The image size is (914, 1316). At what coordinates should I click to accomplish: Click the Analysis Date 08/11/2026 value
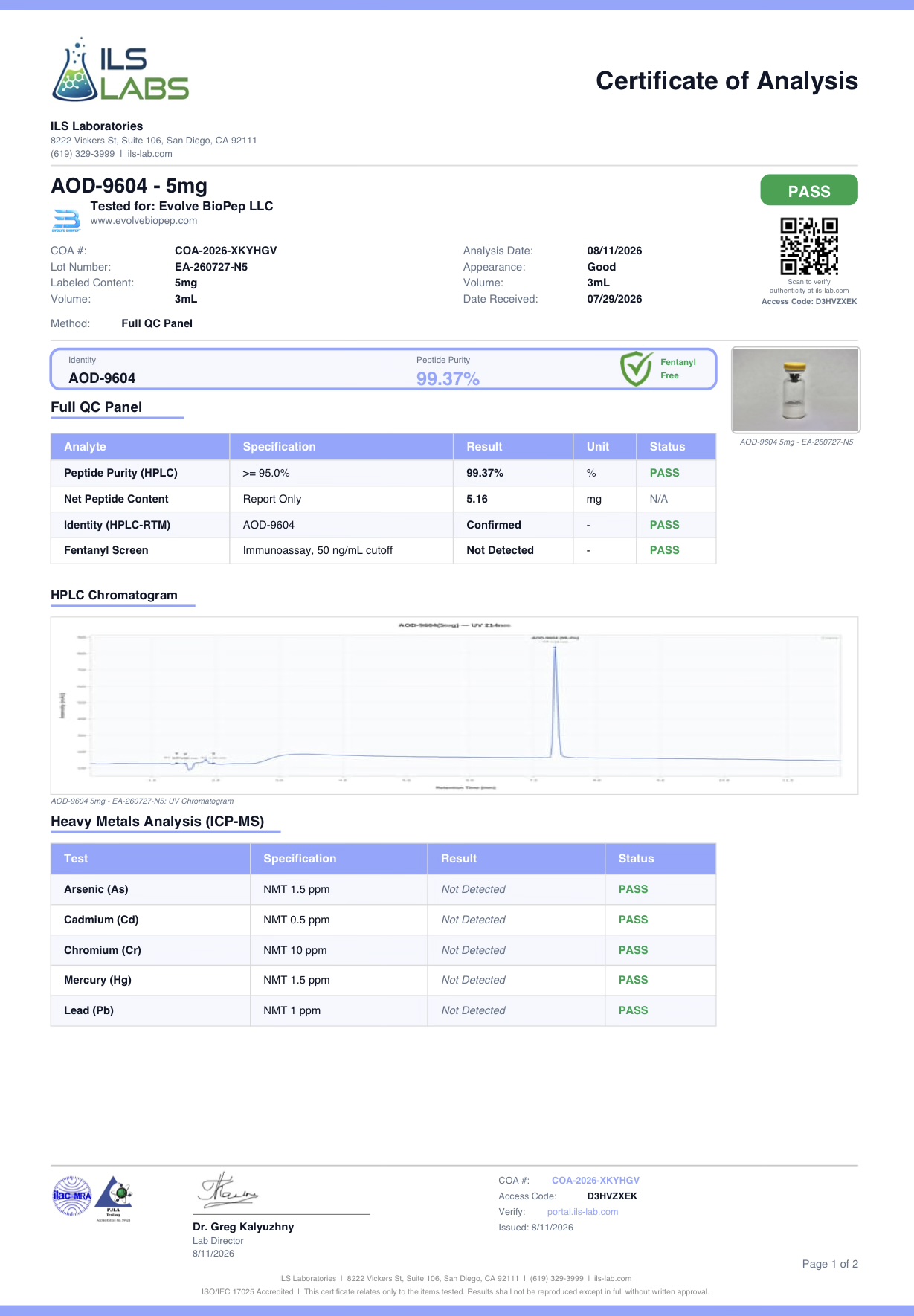614,251
